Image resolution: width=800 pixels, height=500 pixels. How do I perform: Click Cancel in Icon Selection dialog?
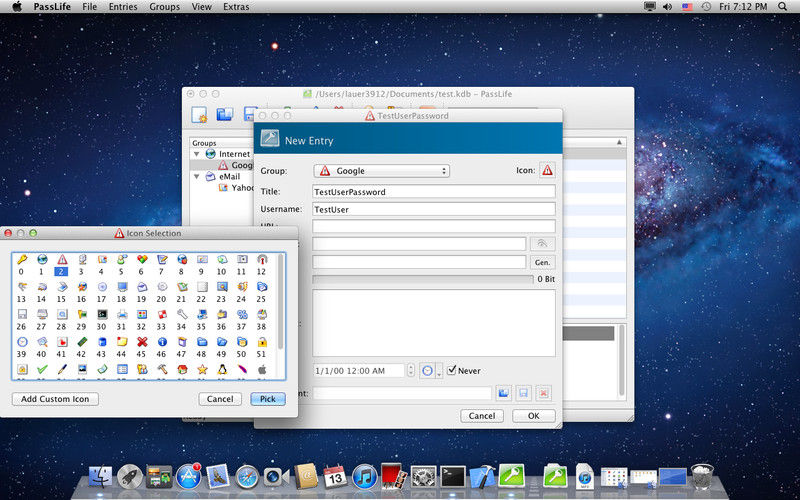coord(220,399)
